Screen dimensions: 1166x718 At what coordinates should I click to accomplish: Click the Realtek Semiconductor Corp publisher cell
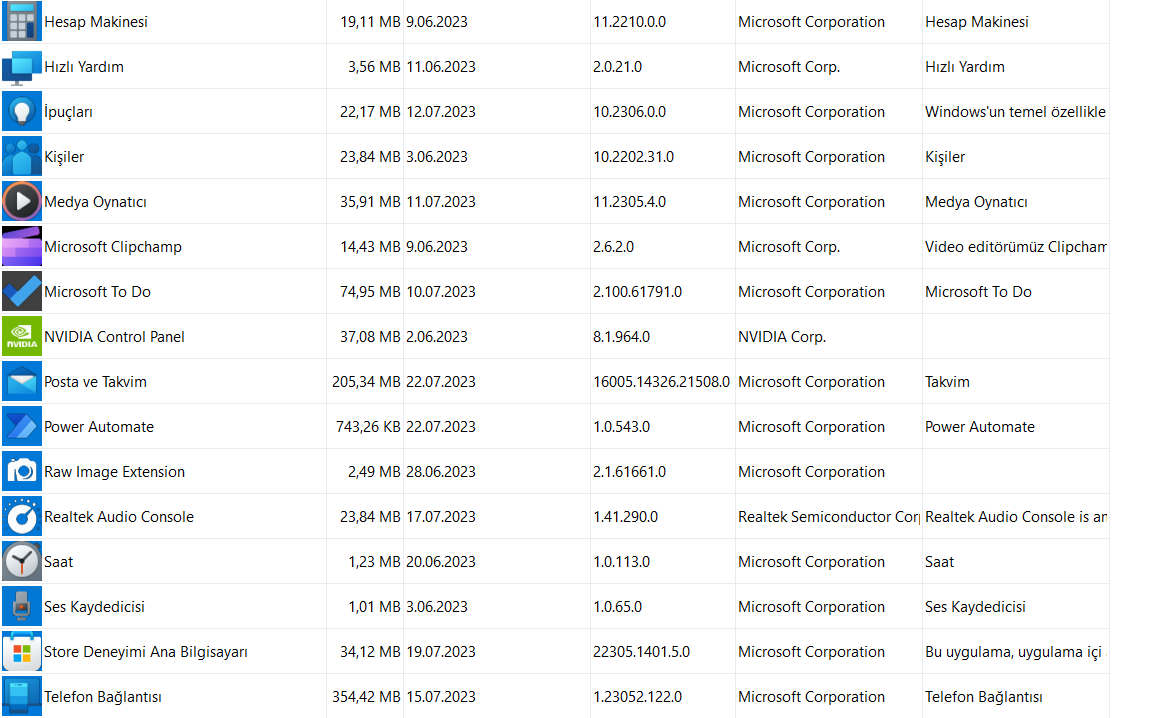tap(828, 517)
